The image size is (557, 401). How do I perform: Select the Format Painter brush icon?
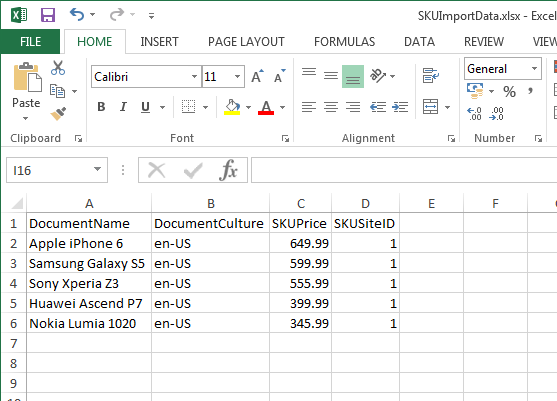pos(58,114)
